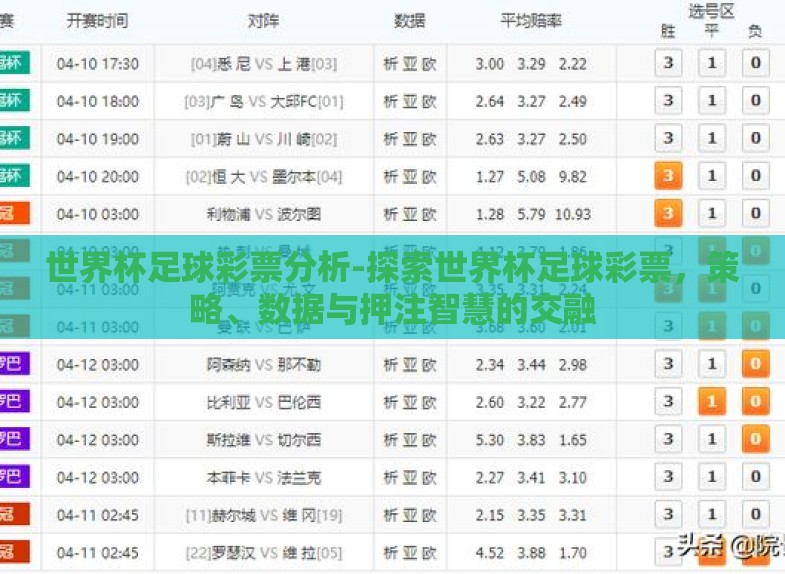This screenshot has width=785, height=574.
Task: Open 析 link for 利物浦 VS 波尔图
Action: [390, 214]
